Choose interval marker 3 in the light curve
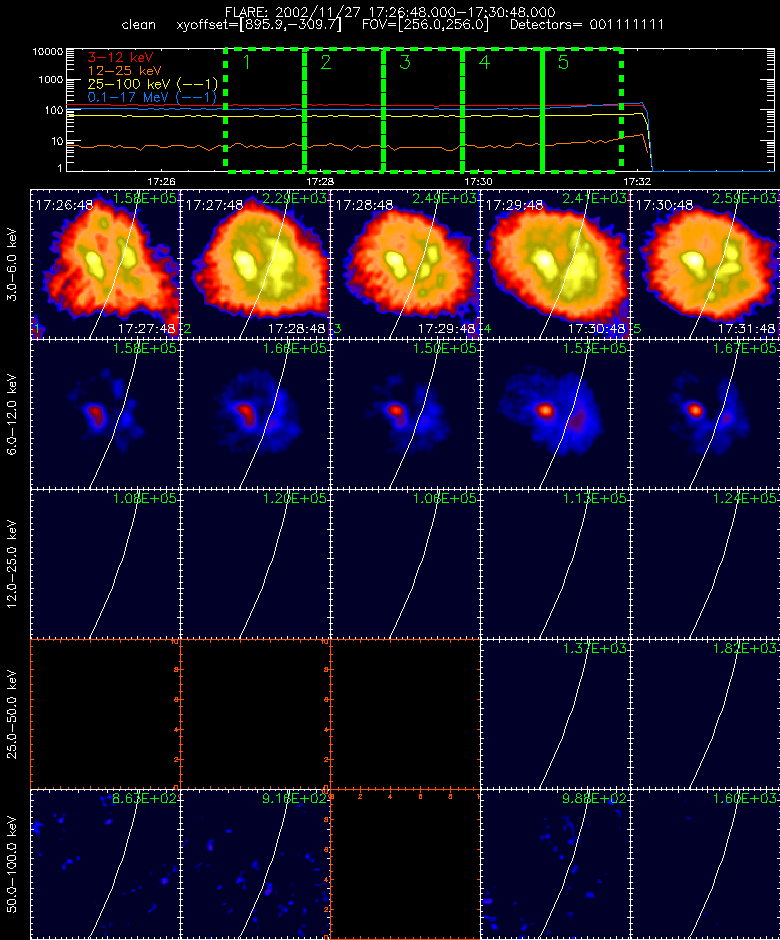This screenshot has height=940, width=780. coord(405,62)
